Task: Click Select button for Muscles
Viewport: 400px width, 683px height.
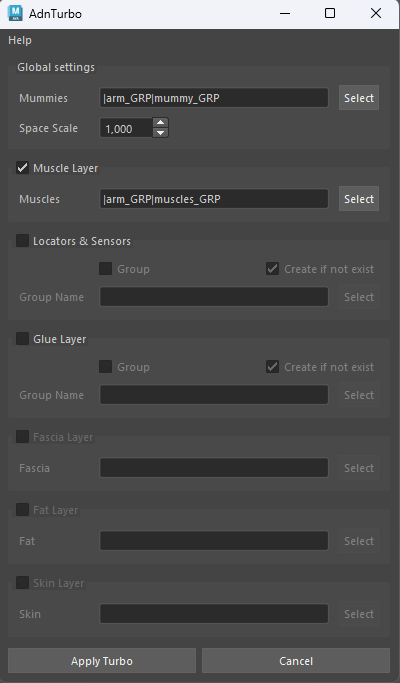Action: tap(359, 199)
